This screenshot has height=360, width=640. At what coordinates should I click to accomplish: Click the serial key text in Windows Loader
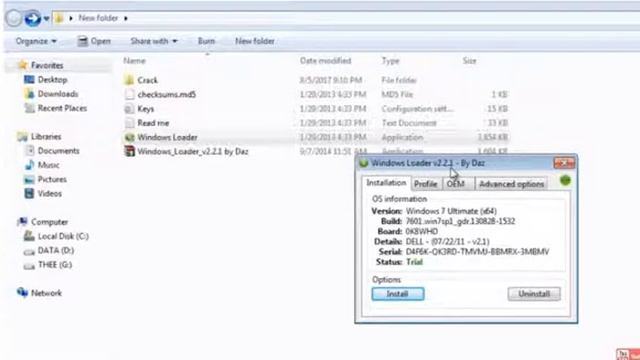477,252
